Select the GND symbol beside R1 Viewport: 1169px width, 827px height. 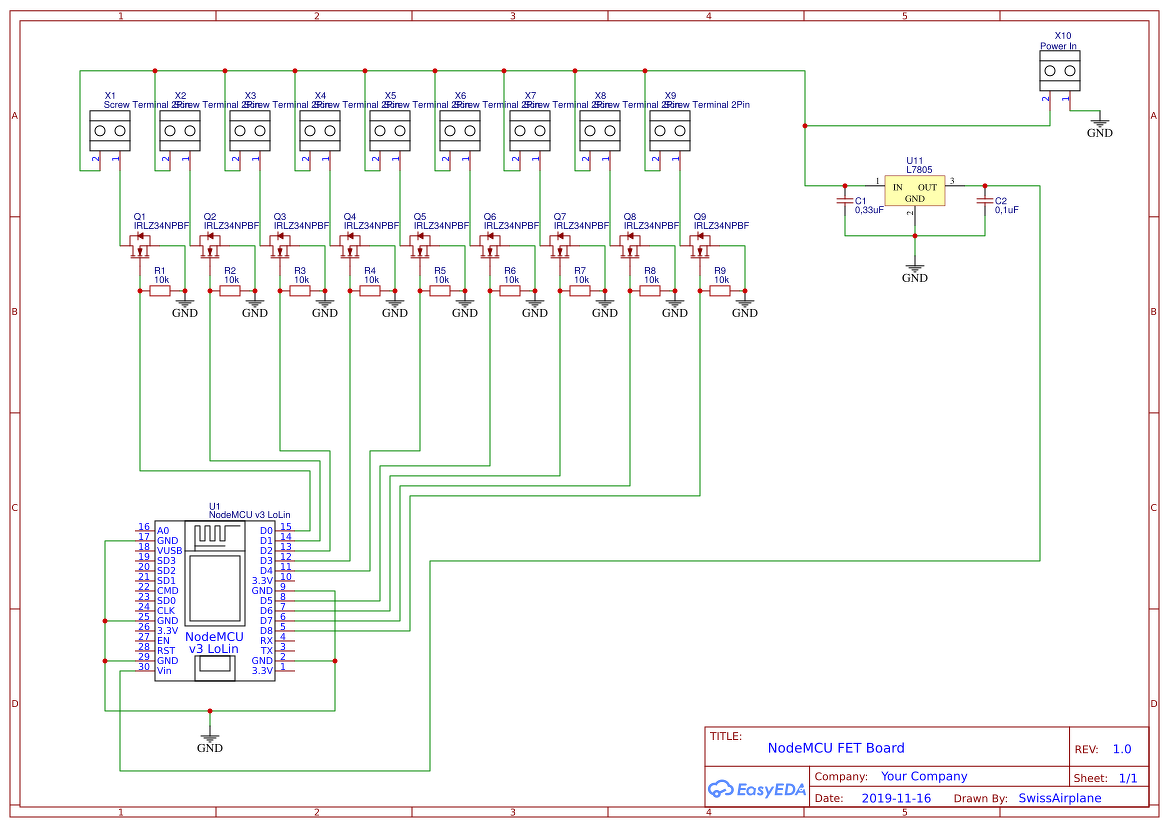185,307
